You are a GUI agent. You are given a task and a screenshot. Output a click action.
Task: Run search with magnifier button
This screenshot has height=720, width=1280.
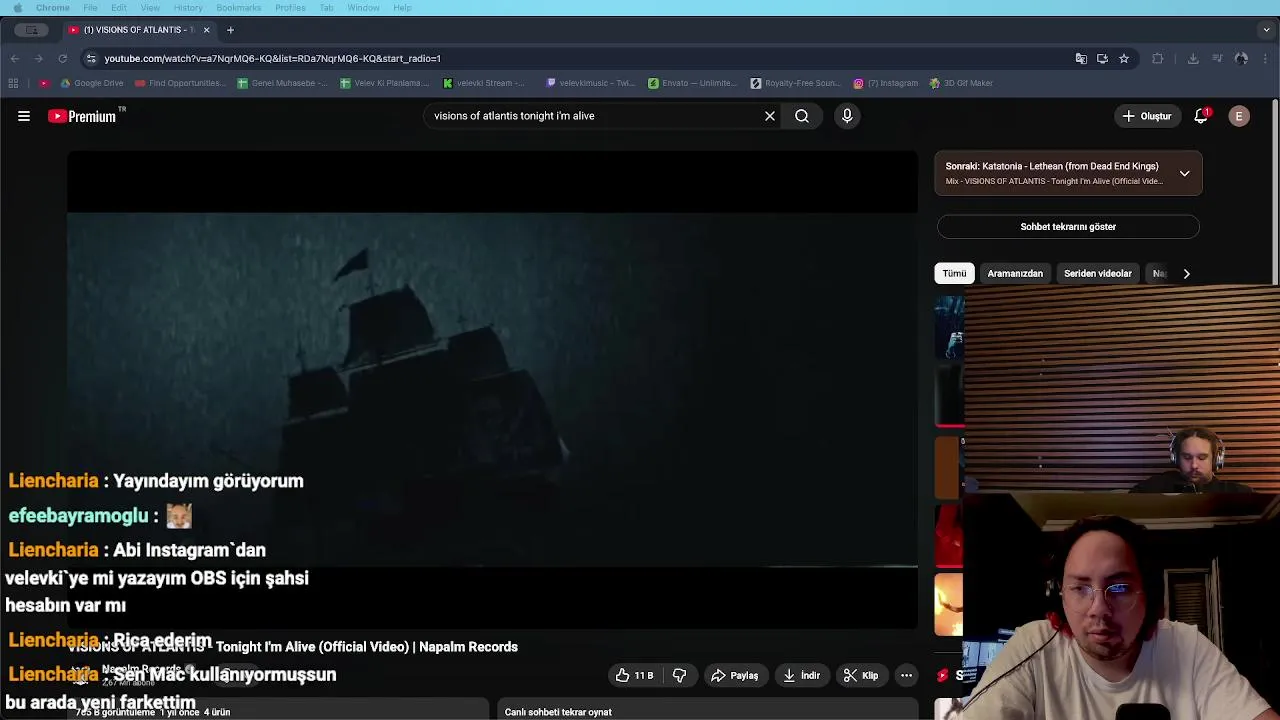(802, 116)
